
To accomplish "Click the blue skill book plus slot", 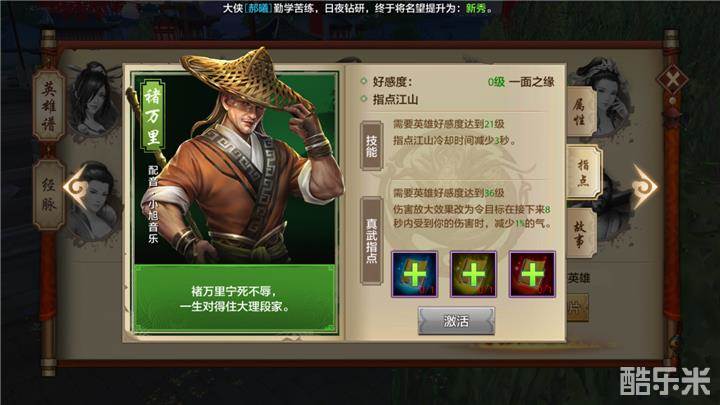I will pyautogui.click(x=414, y=274).
